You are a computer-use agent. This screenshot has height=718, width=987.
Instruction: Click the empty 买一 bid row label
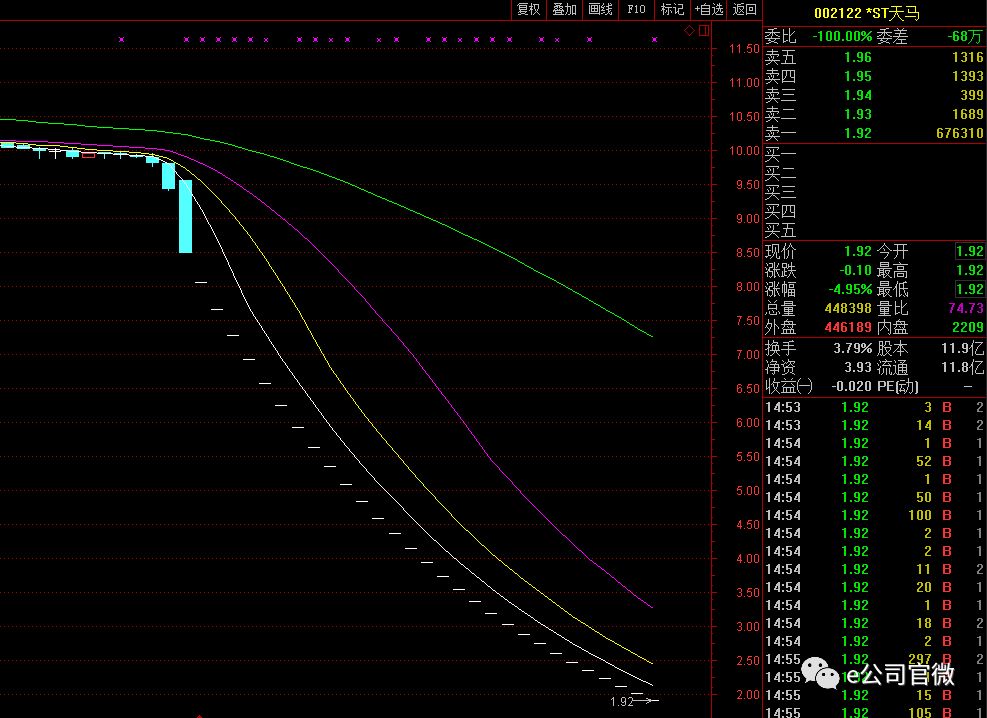[781, 154]
